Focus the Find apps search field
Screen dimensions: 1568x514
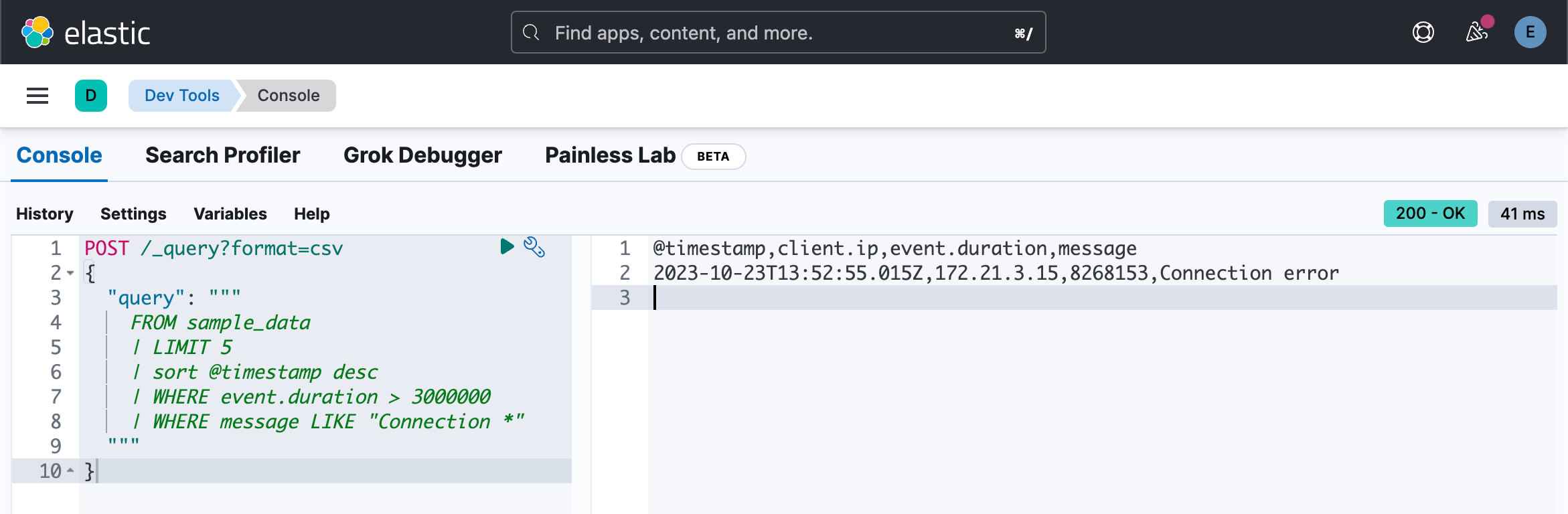(777, 32)
